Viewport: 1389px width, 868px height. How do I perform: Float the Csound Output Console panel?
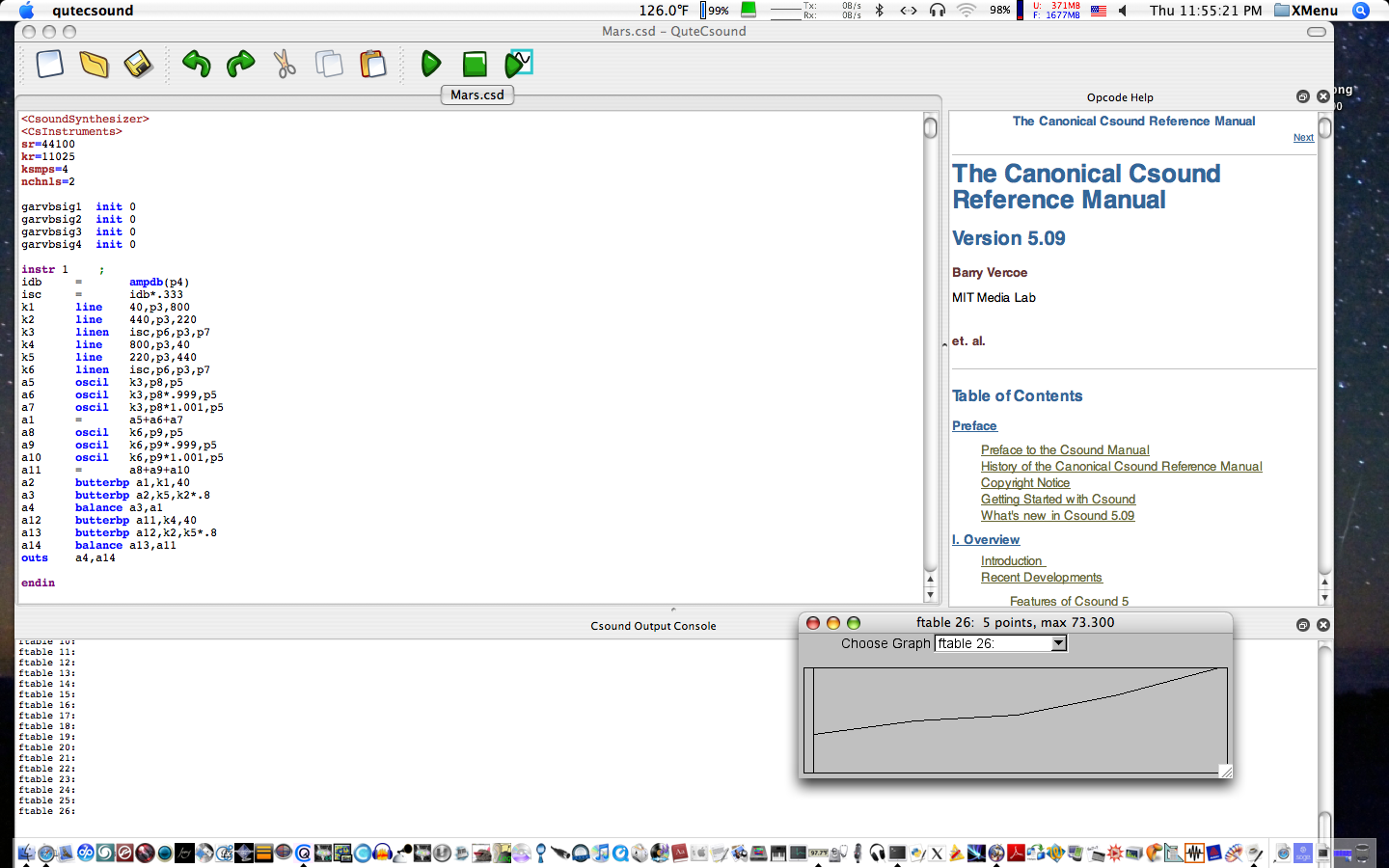[1303, 625]
